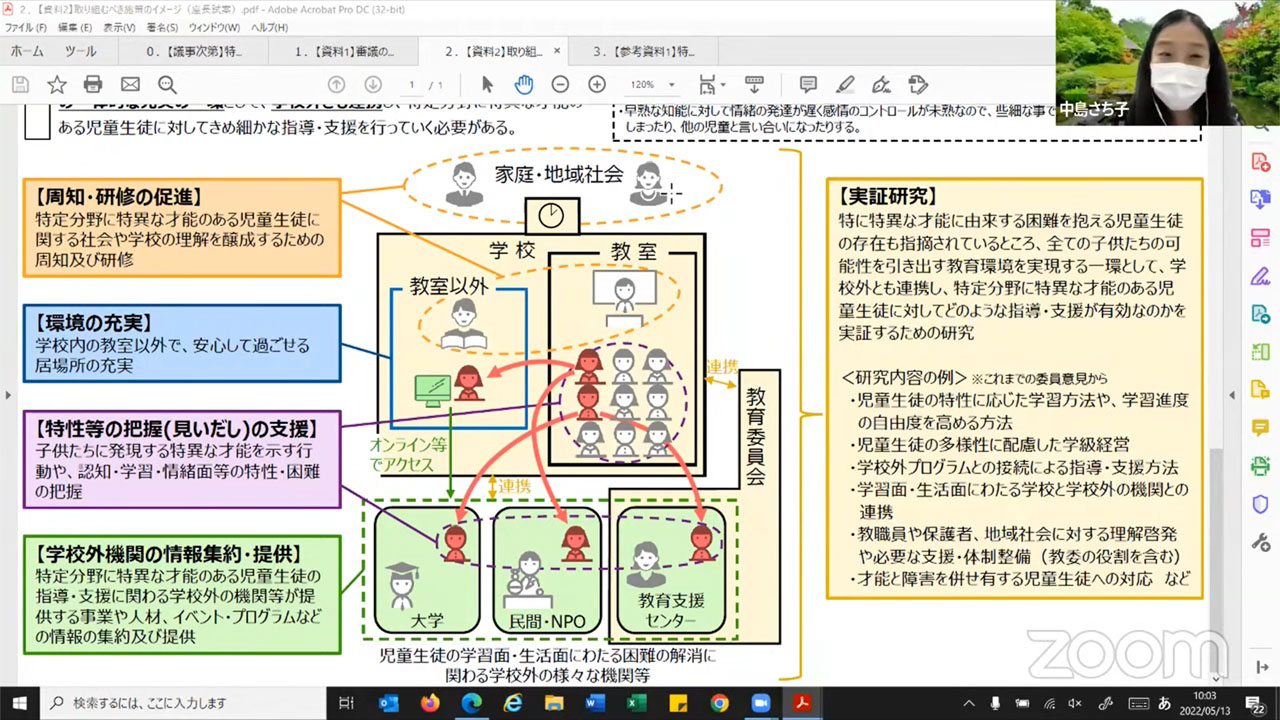Open Windows Start menu

(21, 702)
